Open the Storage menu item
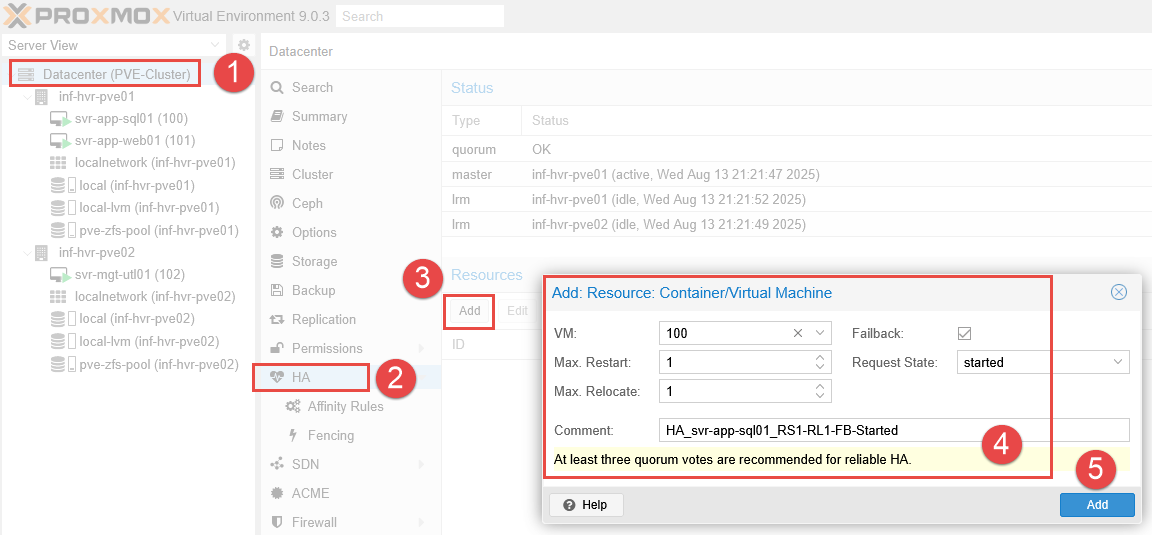The width and height of the screenshot is (1152, 535). pos(314,261)
